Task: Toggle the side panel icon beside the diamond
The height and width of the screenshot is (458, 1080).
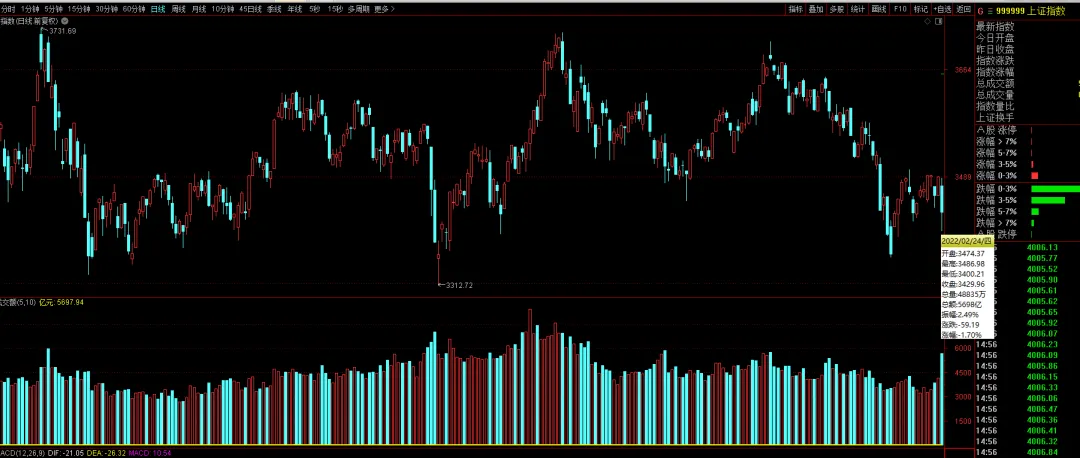Action: tap(939, 22)
